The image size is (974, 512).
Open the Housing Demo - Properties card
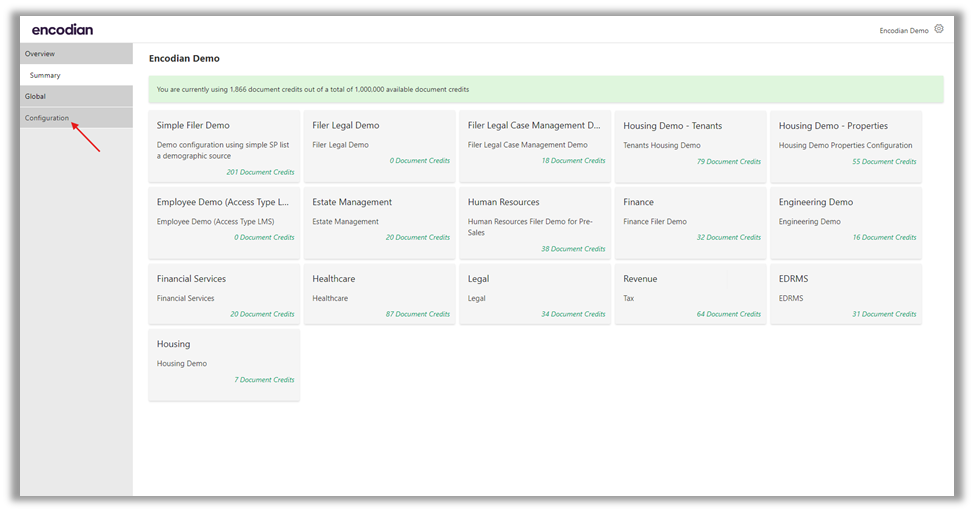[x=846, y=146]
